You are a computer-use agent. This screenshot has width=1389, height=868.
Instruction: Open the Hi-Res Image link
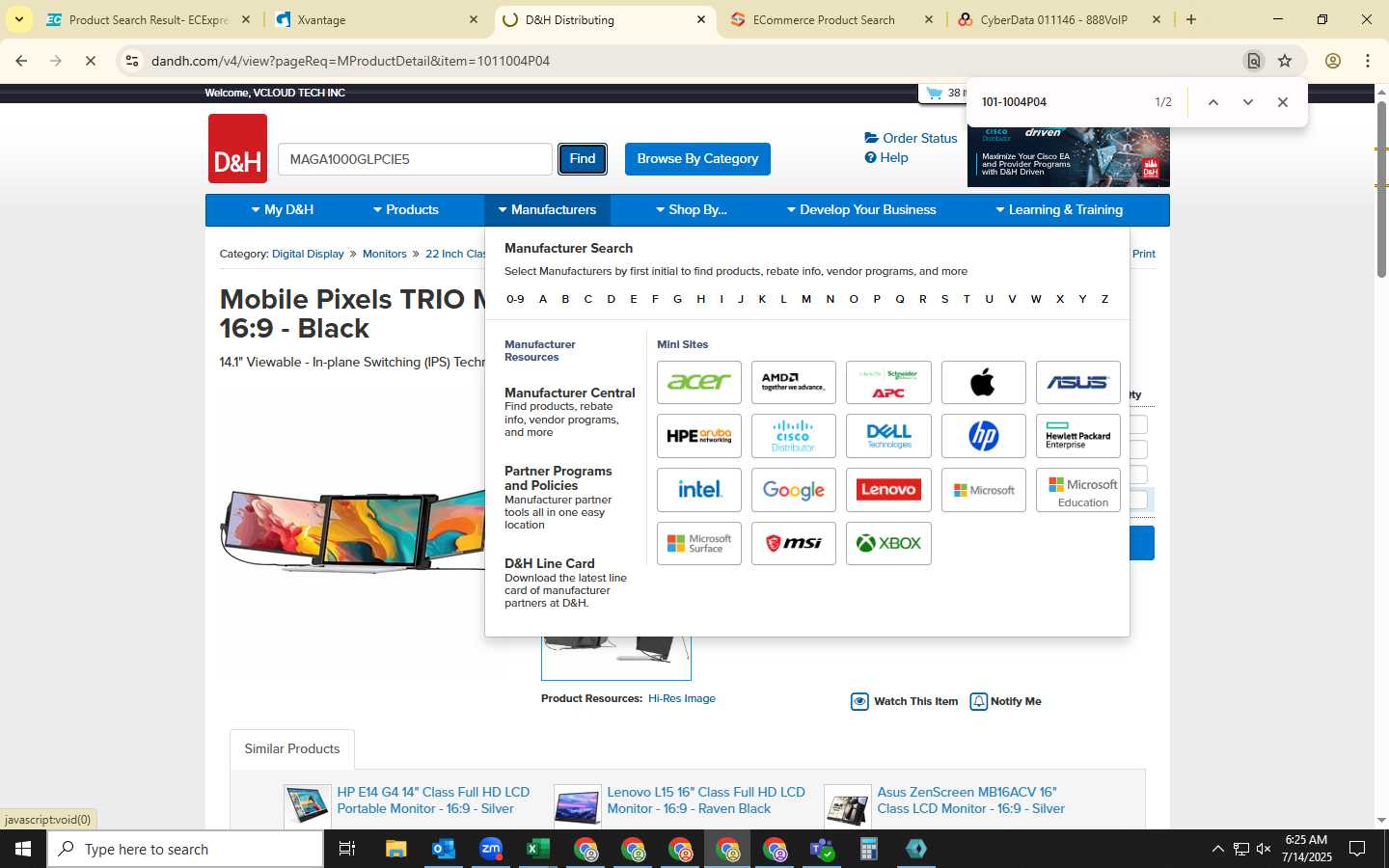coord(682,698)
